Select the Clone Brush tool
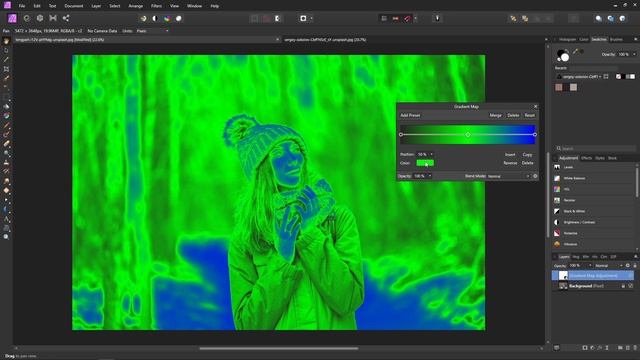 pos(6,162)
